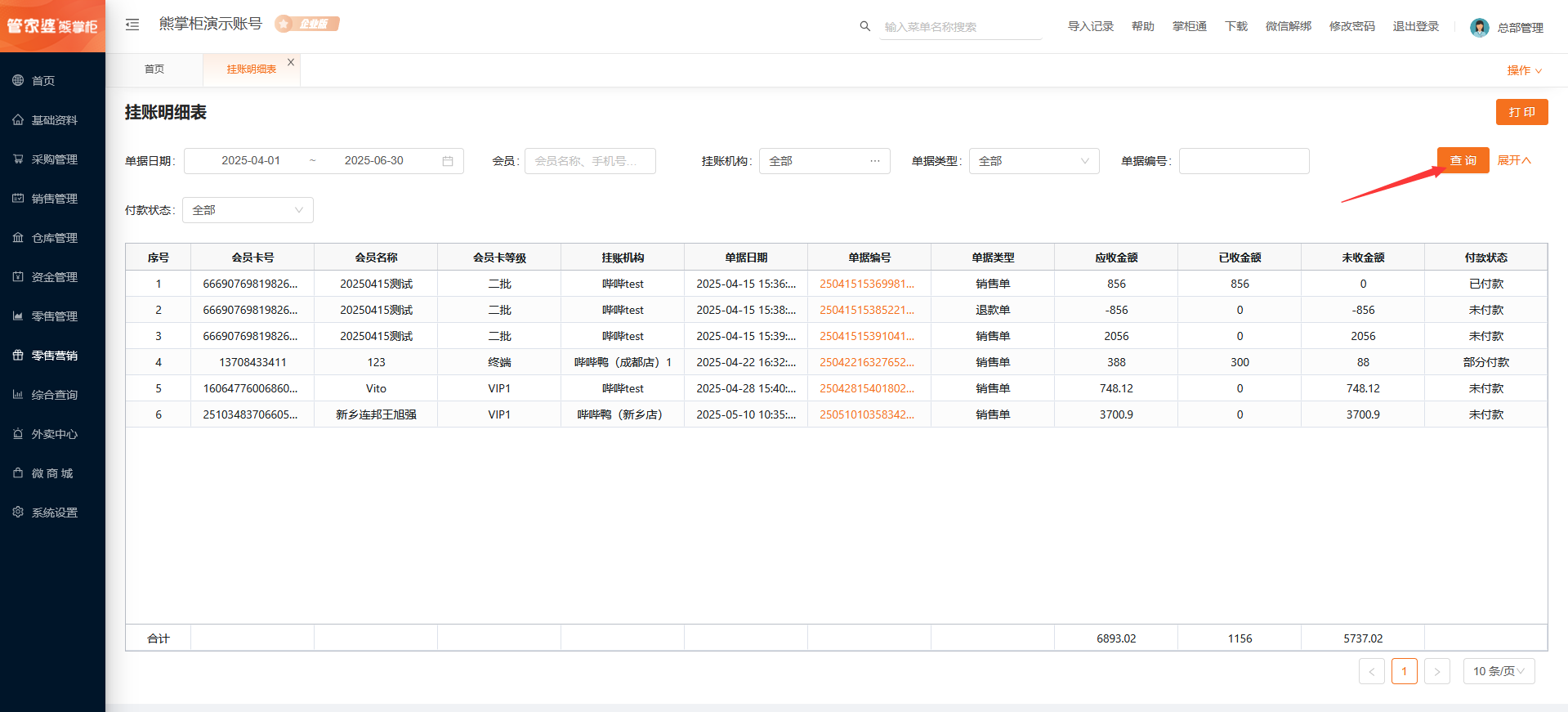This screenshot has height=712, width=1568.
Task: Focus the 单据编号 input field
Action: (x=1244, y=161)
